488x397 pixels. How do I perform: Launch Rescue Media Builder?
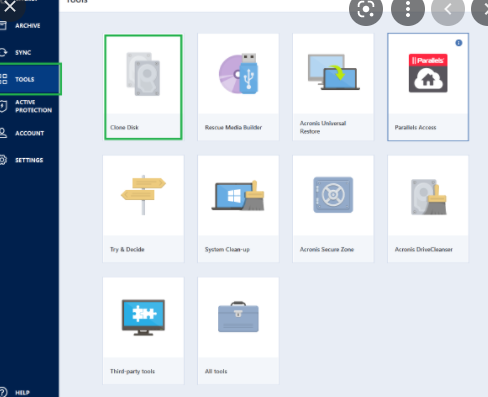coord(238,87)
